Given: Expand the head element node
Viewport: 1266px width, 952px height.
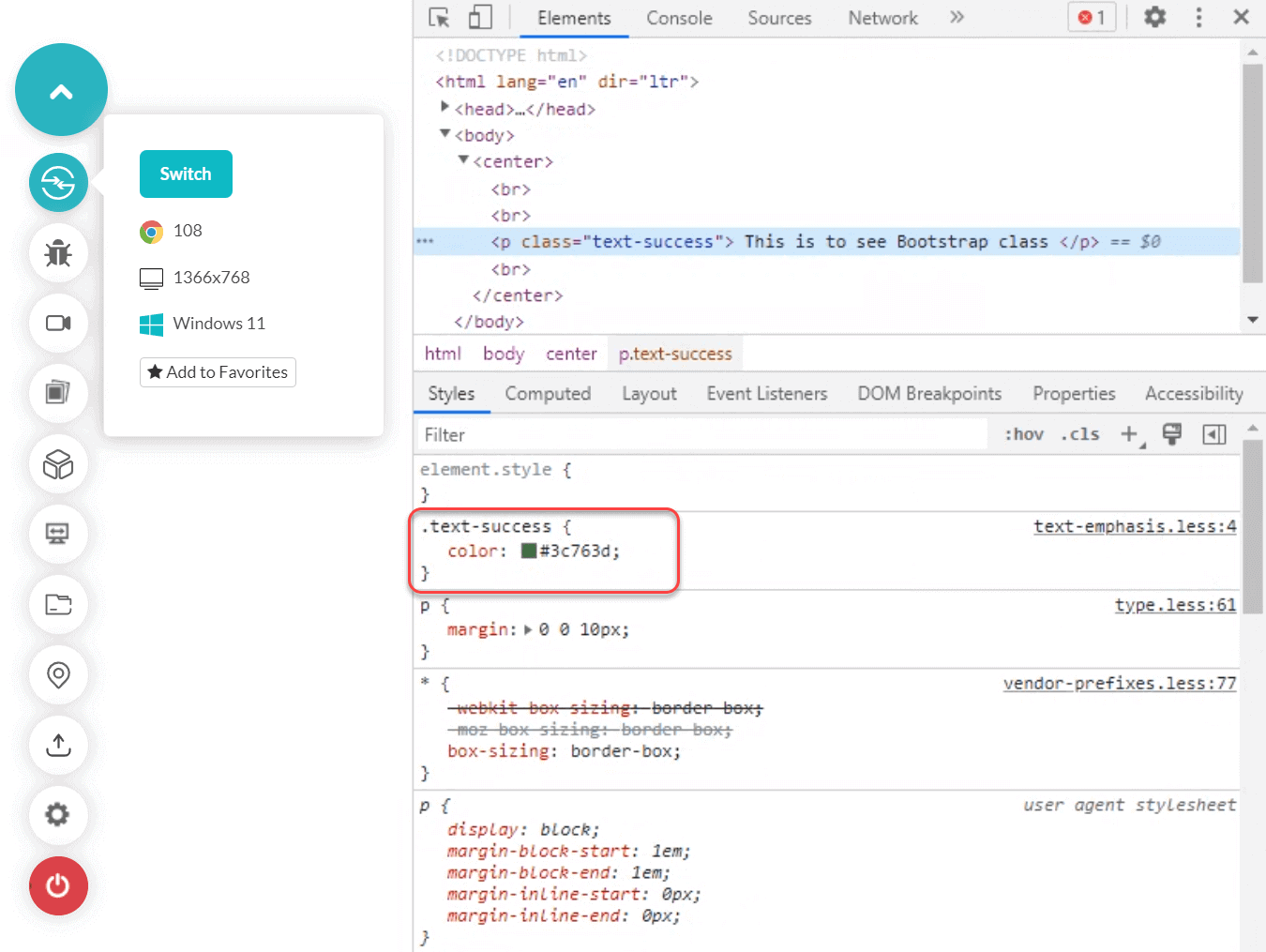Looking at the screenshot, I should click(x=445, y=107).
